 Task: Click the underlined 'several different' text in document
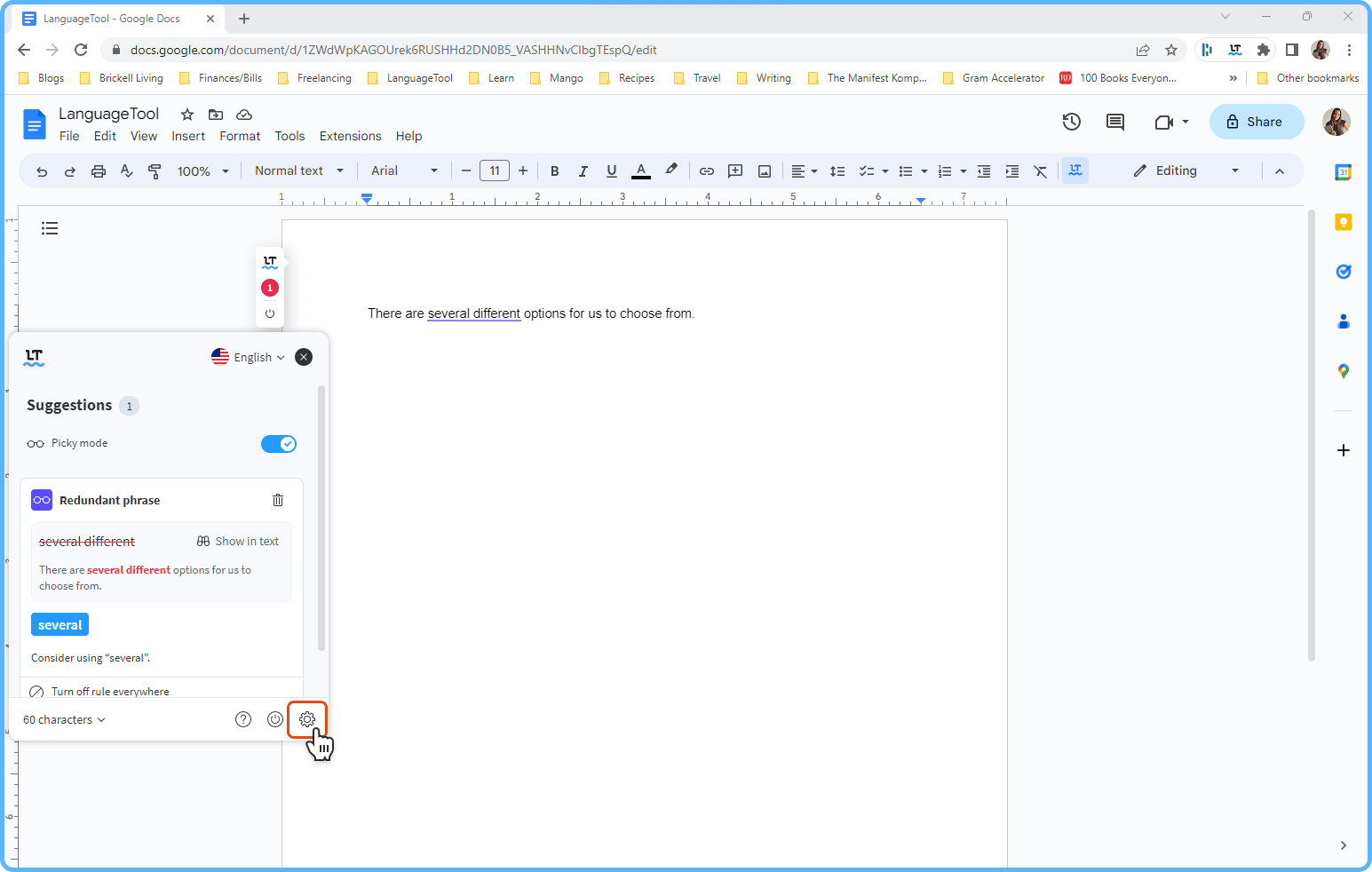(x=474, y=313)
